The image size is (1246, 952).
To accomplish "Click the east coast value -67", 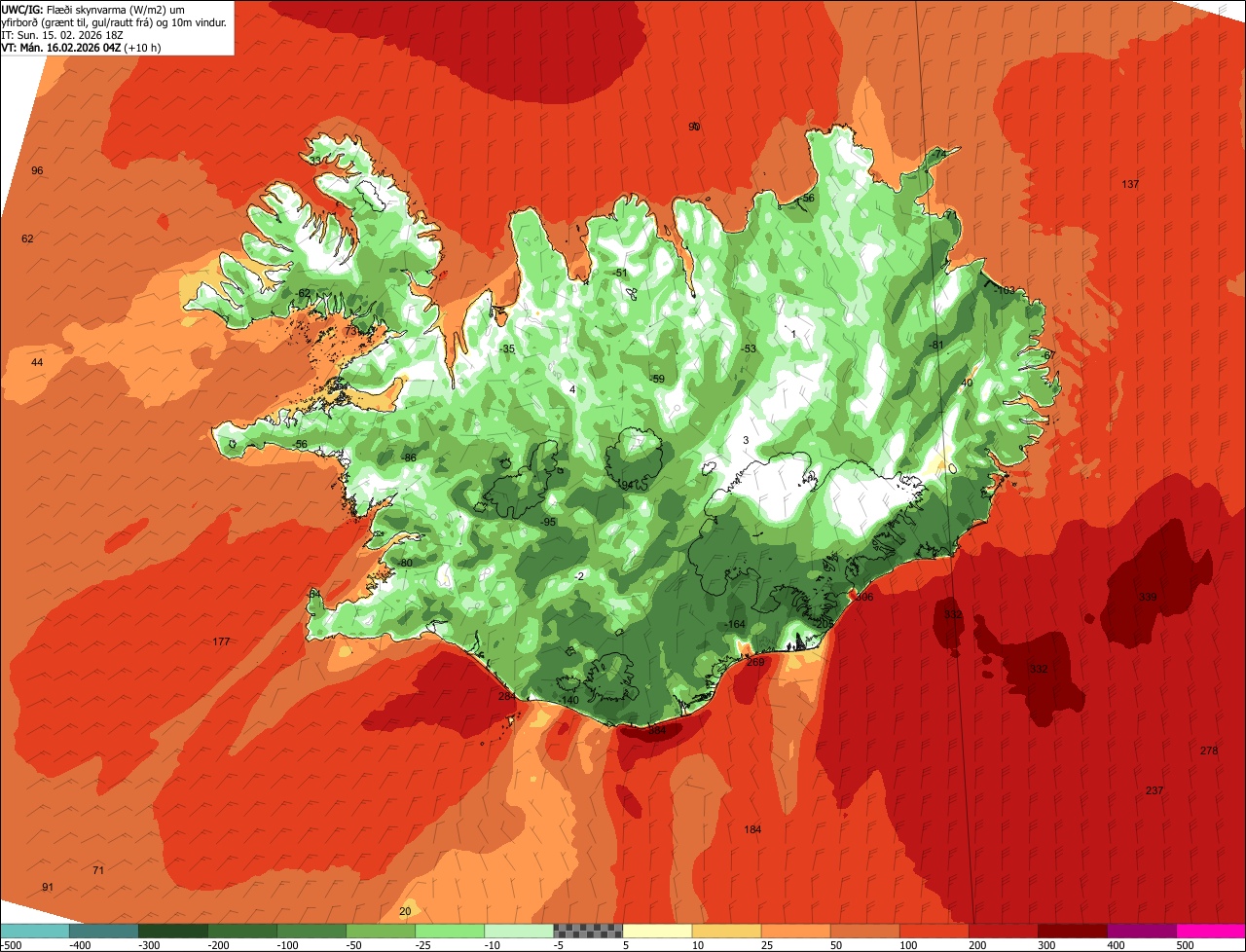I will (1047, 355).
